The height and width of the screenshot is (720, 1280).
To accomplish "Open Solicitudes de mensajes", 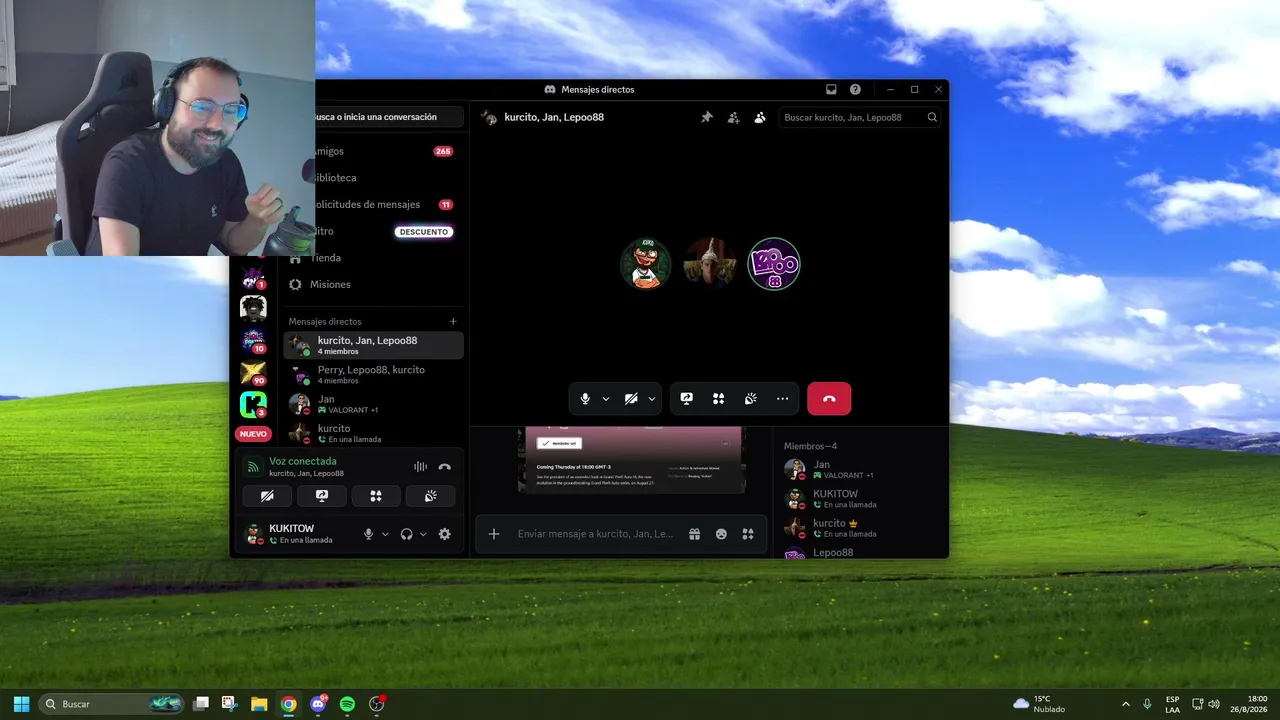I will pos(374,204).
